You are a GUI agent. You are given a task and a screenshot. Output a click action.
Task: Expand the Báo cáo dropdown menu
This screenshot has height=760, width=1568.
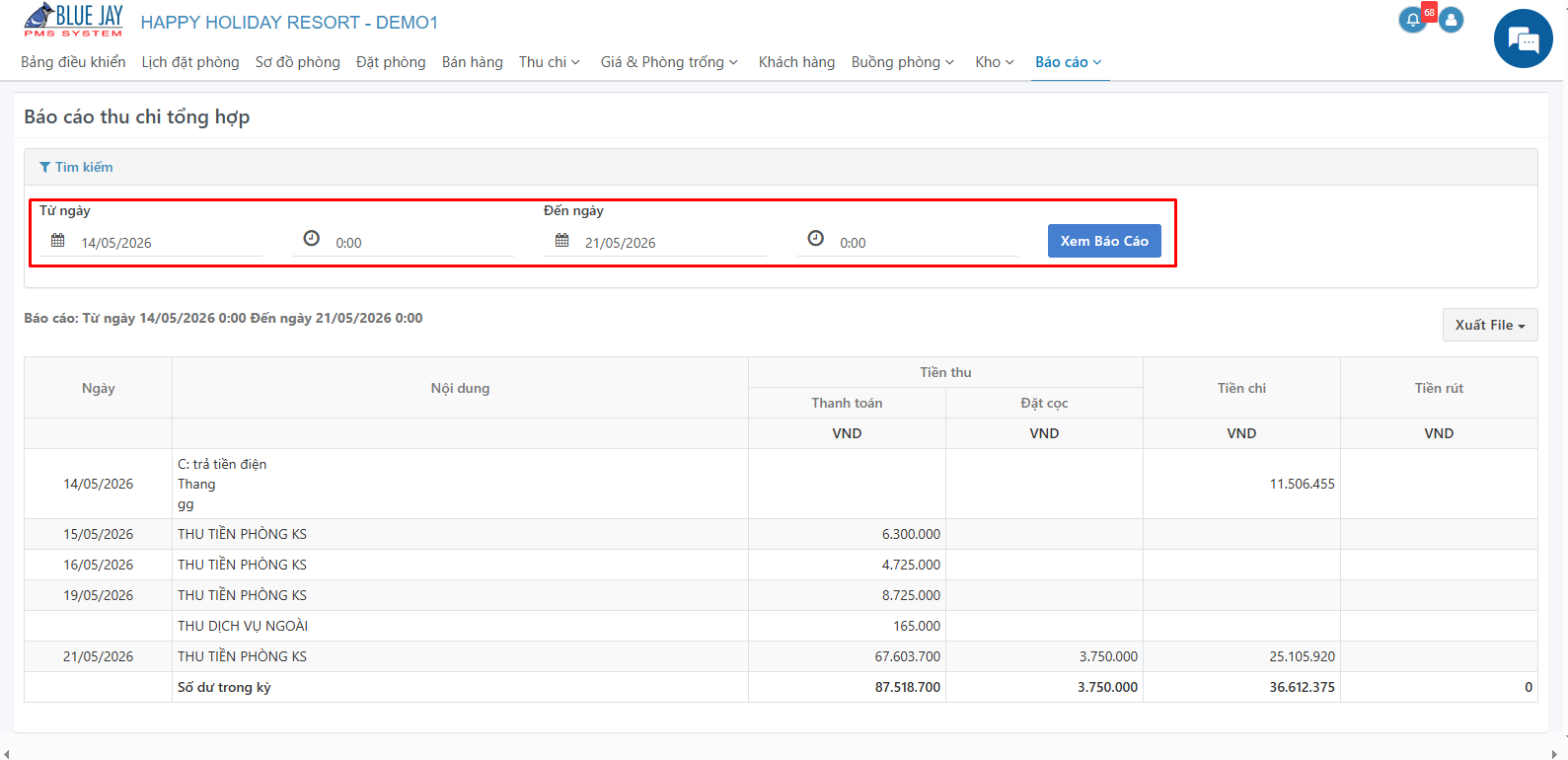click(1069, 62)
